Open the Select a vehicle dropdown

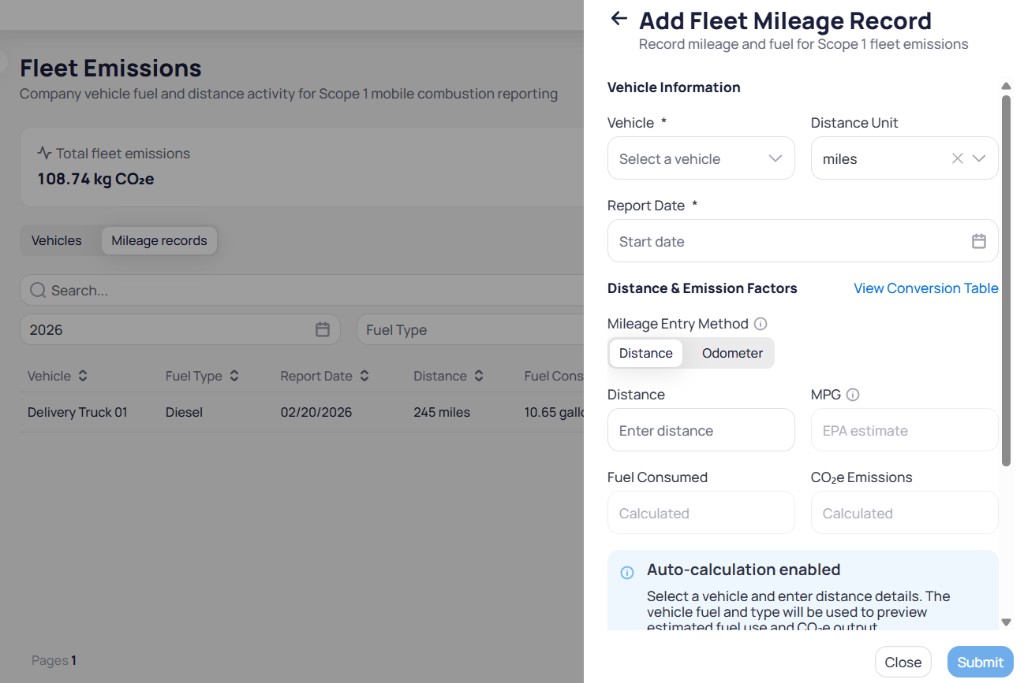coord(701,158)
